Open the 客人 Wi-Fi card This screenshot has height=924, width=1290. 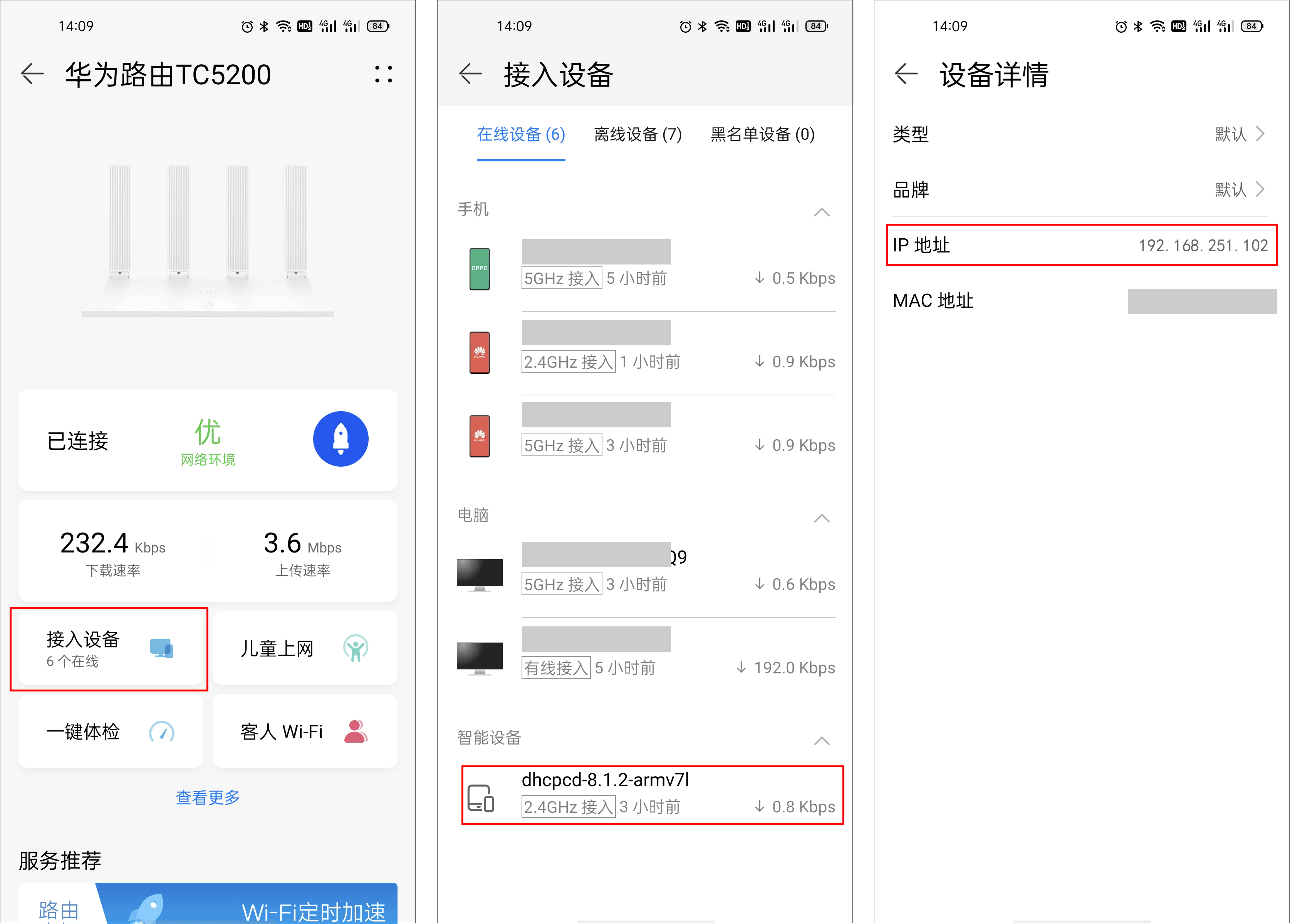click(x=304, y=731)
